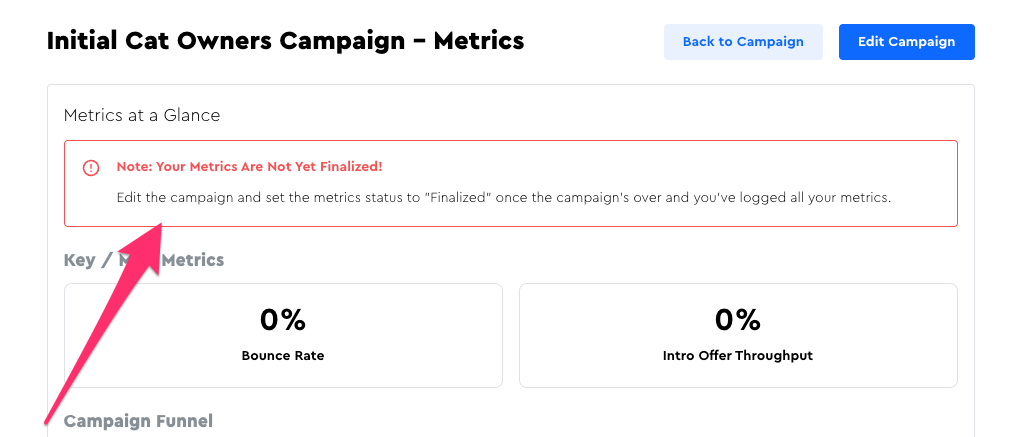Viewport: 1009px width, 437px height.
Task: Open the Intro Offer Throughput card
Action: point(738,335)
